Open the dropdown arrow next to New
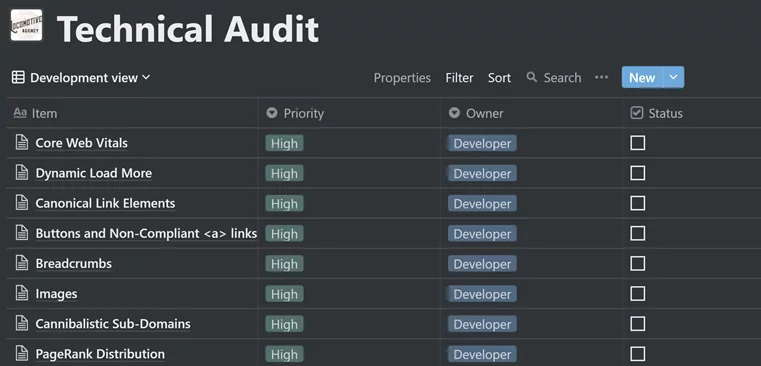 pyautogui.click(x=673, y=77)
